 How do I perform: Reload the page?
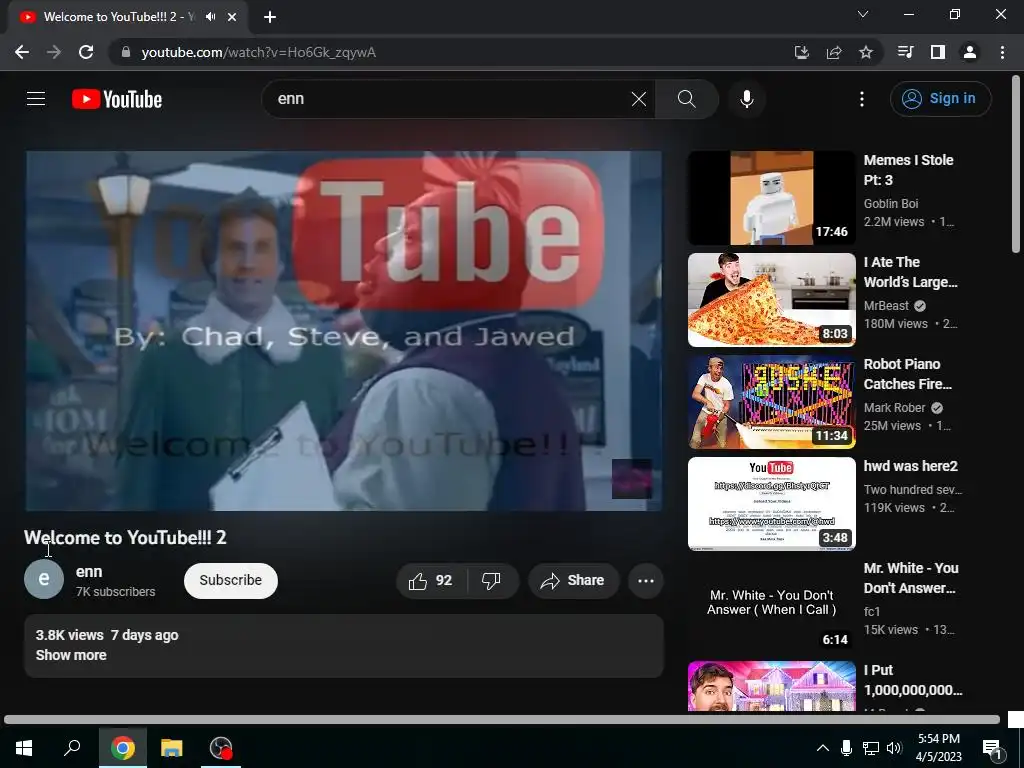click(x=86, y=52)
